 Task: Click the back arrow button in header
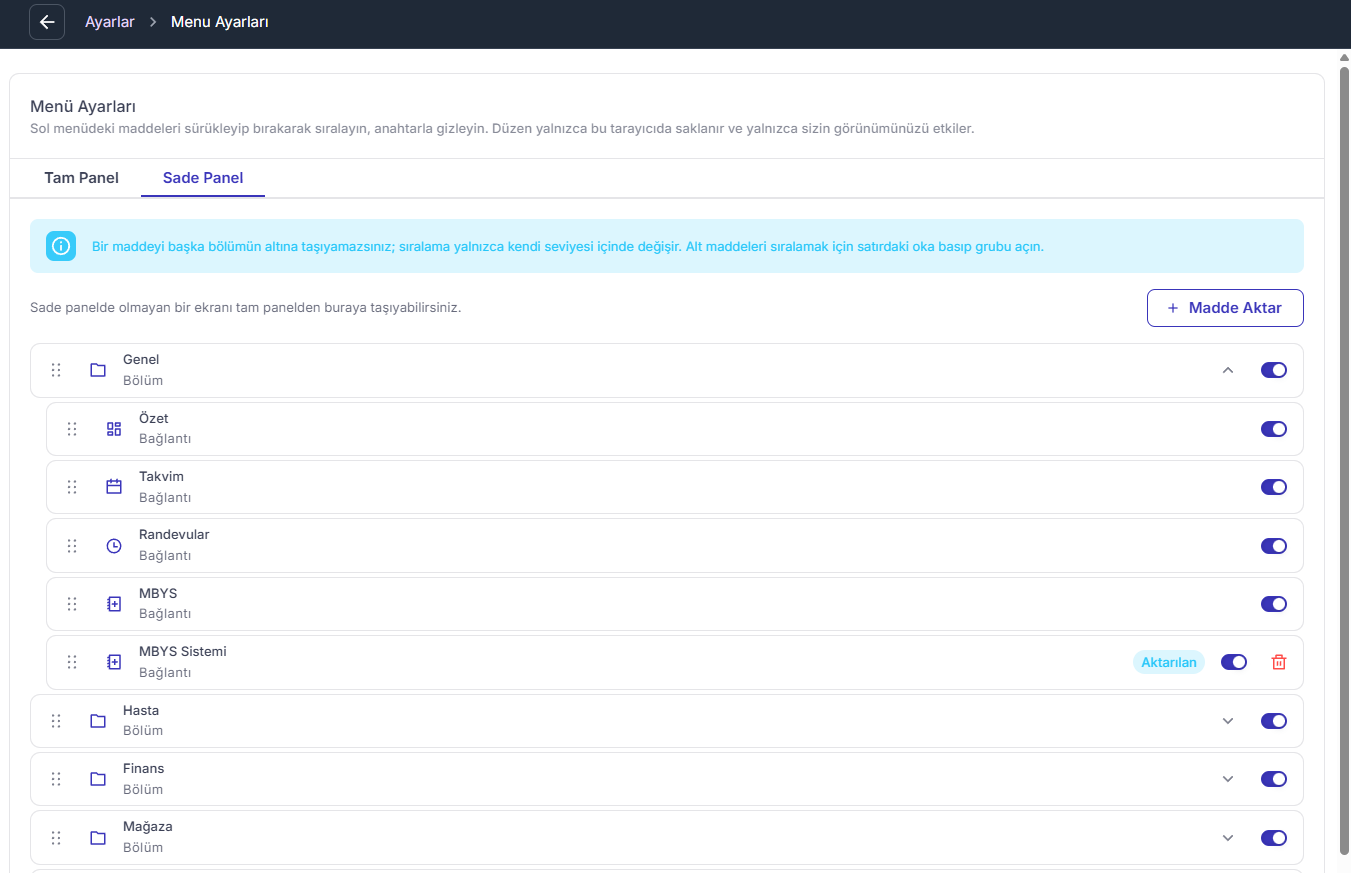(x=47, y=22)
